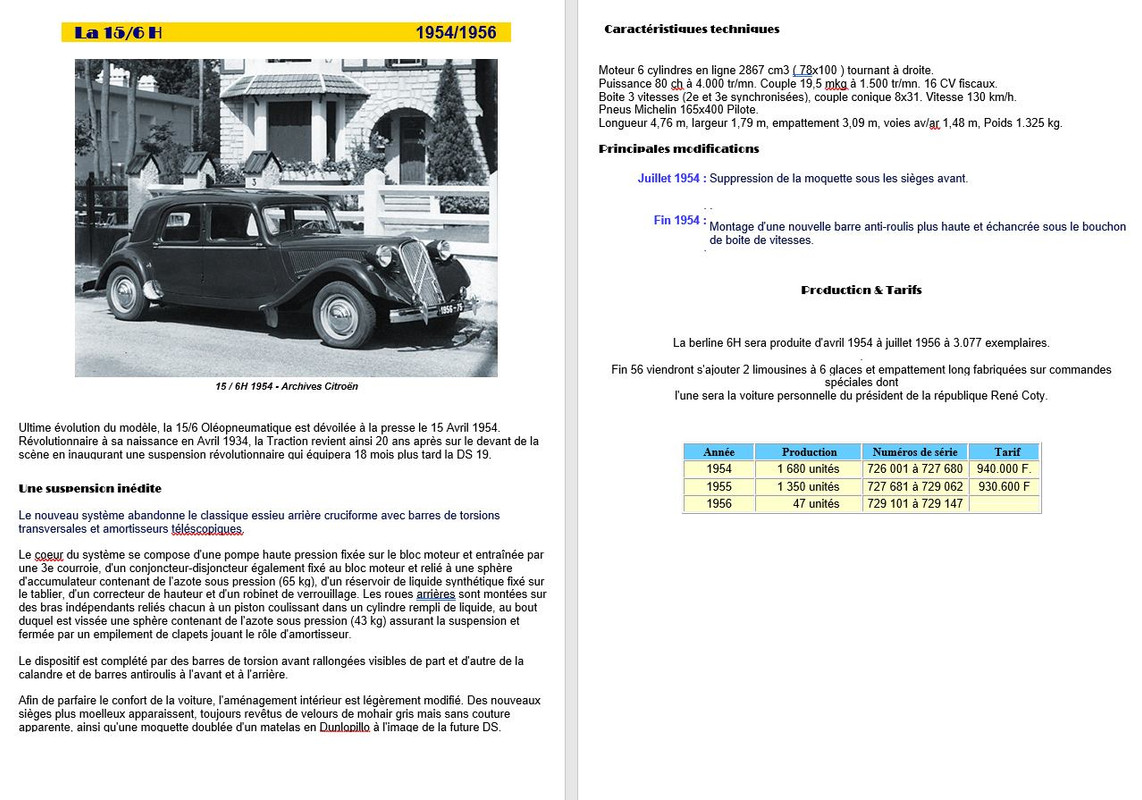Click the underlined 'mkg' unit in the Couple spec
The height and width of the screenshot is (800, 1142).
835,84
